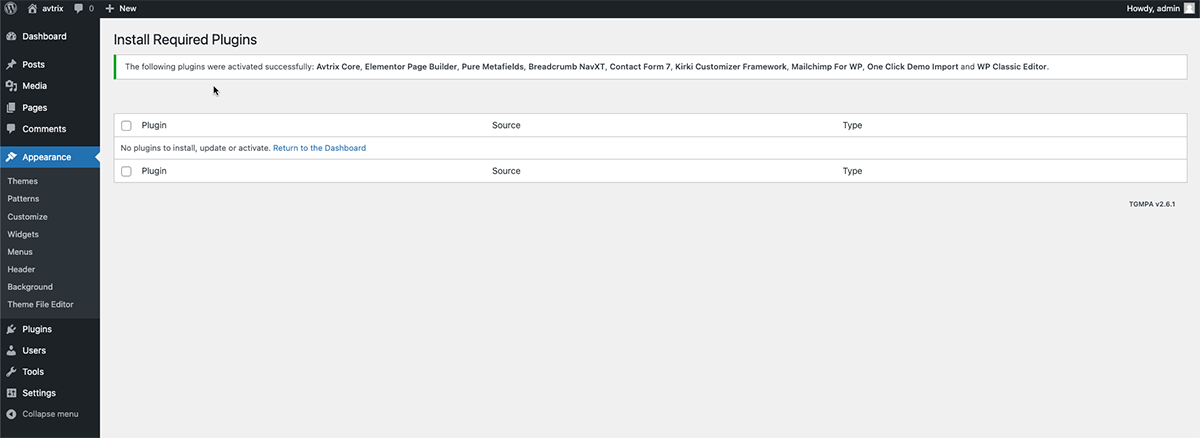Click the Media icon in sidebar

pyautogui.click(x=11, y=86)
